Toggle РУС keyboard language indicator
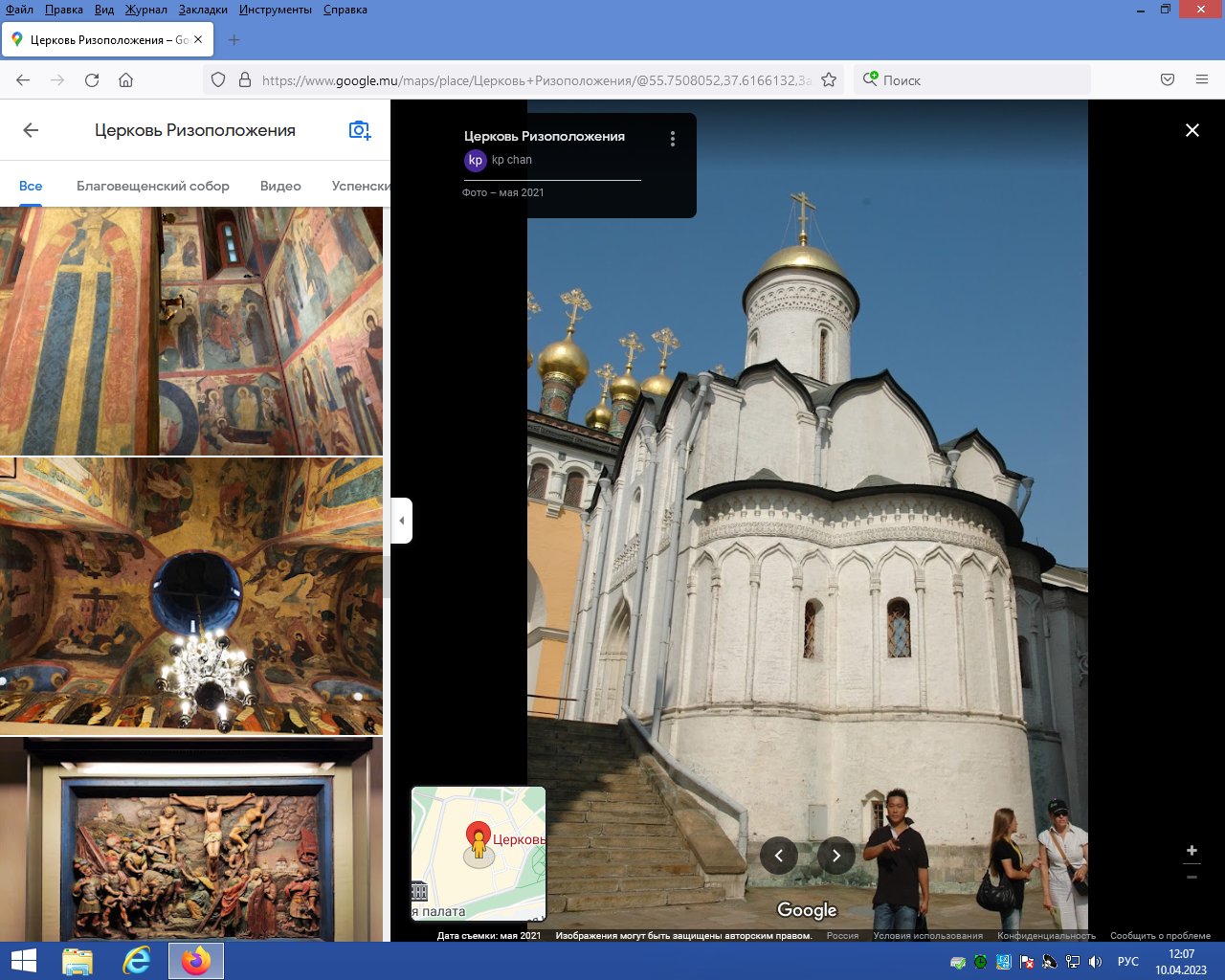Viewport: 1225px width, 980px height. click(1128, 962)
